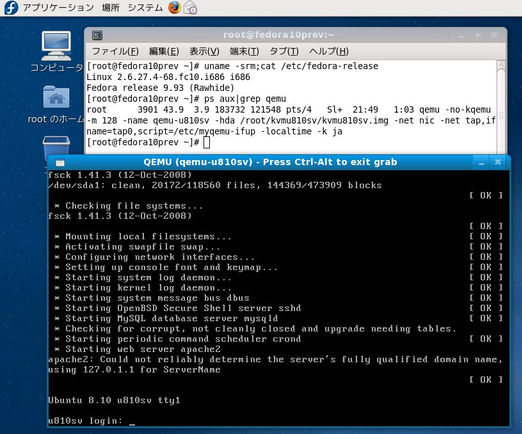The height and width of the screenshot is (434, 522).
Task: Open the アプリケーション menu
Action: coord(58,7)
